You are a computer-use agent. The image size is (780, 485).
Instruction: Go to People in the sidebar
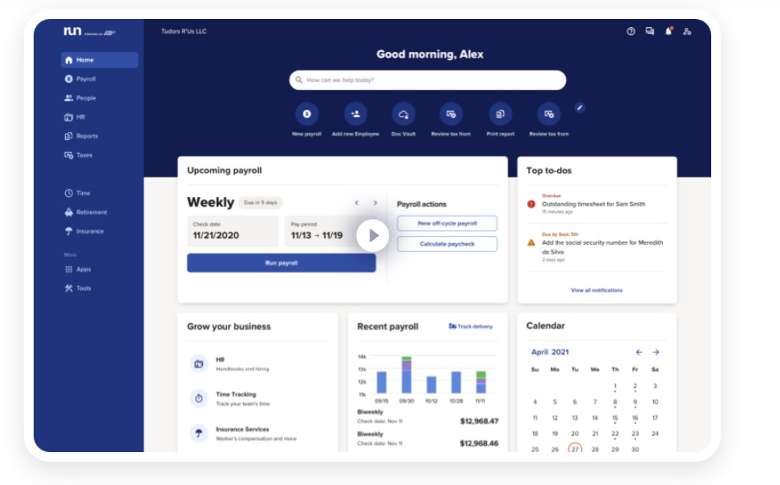pos(80,98)
